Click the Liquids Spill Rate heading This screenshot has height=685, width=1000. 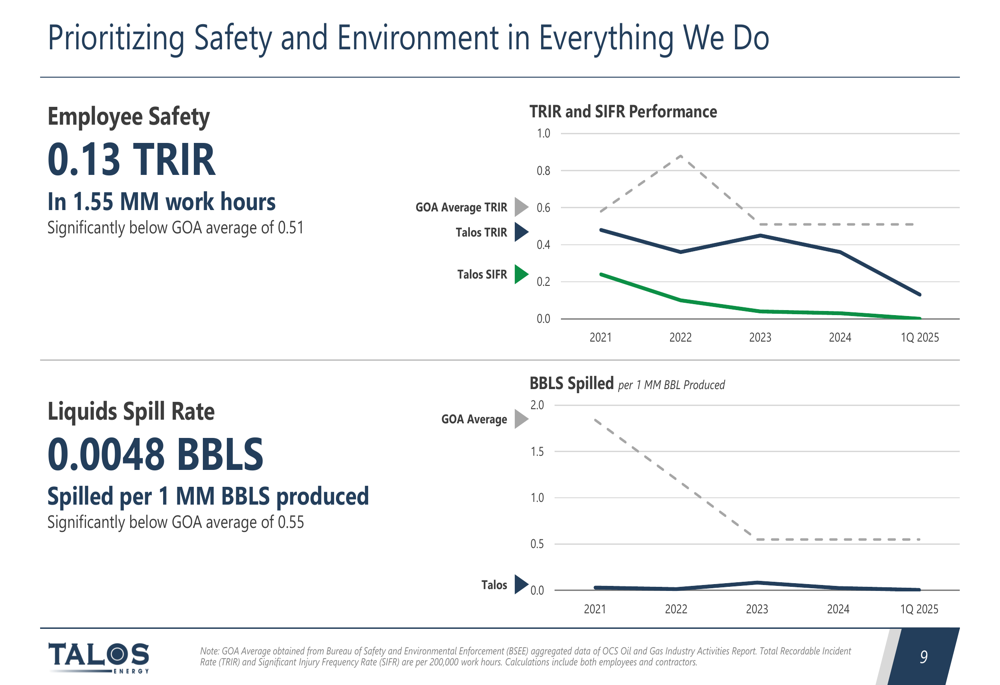[x=131, y=411]
